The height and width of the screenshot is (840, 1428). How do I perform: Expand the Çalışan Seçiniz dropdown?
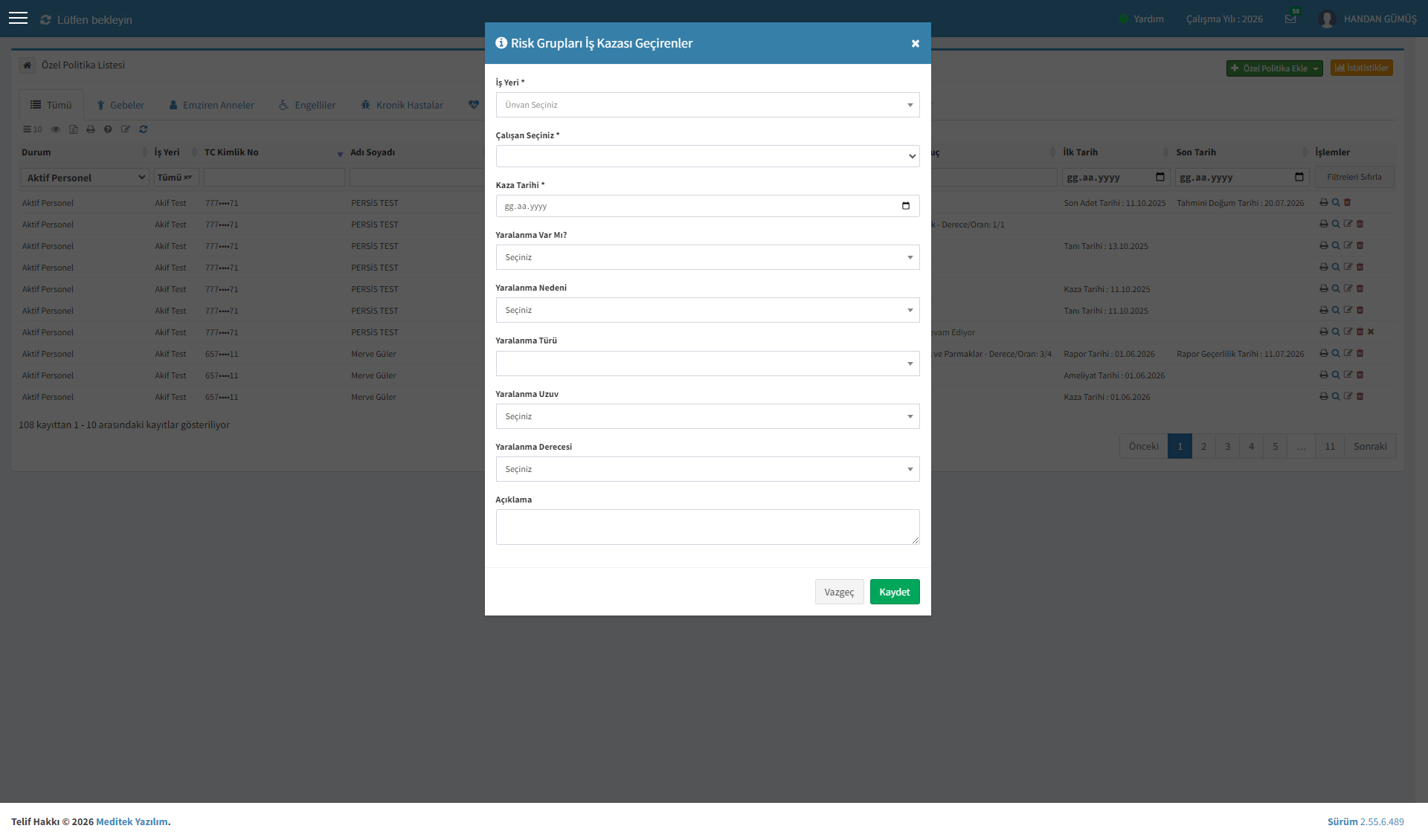pyautogui.click(x=707, y=156)
